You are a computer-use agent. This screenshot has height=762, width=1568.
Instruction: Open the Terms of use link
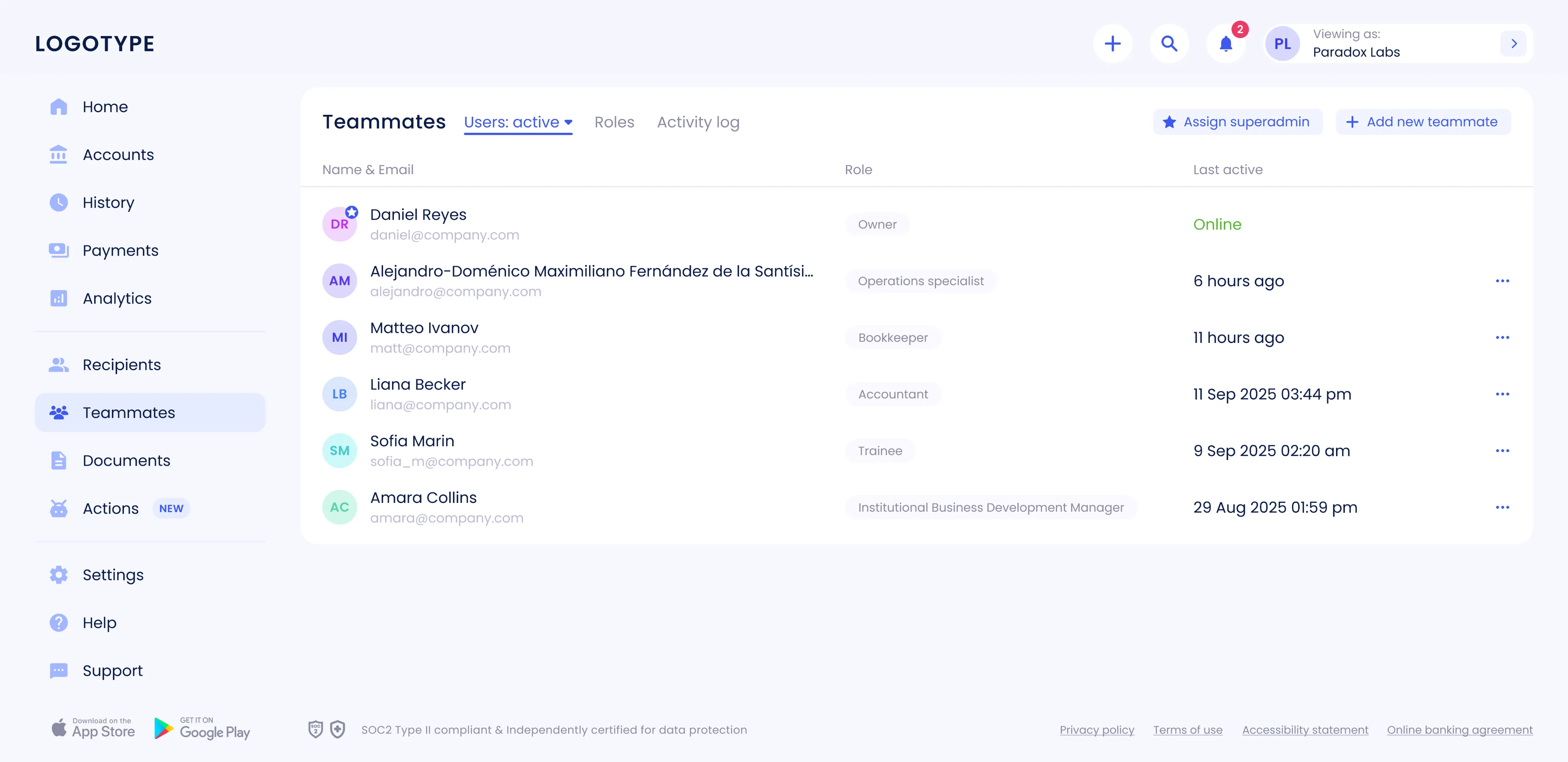[1187, 730]
